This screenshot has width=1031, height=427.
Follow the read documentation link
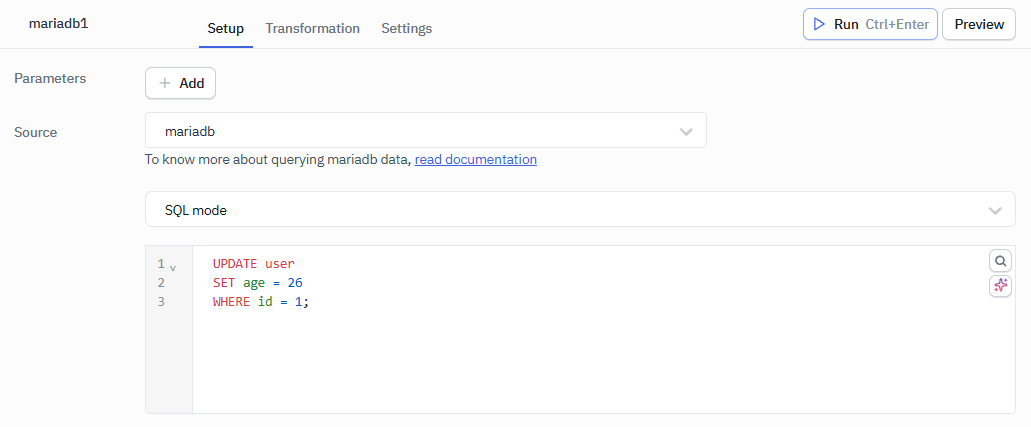pyautogui.click(x=475, y=159)
